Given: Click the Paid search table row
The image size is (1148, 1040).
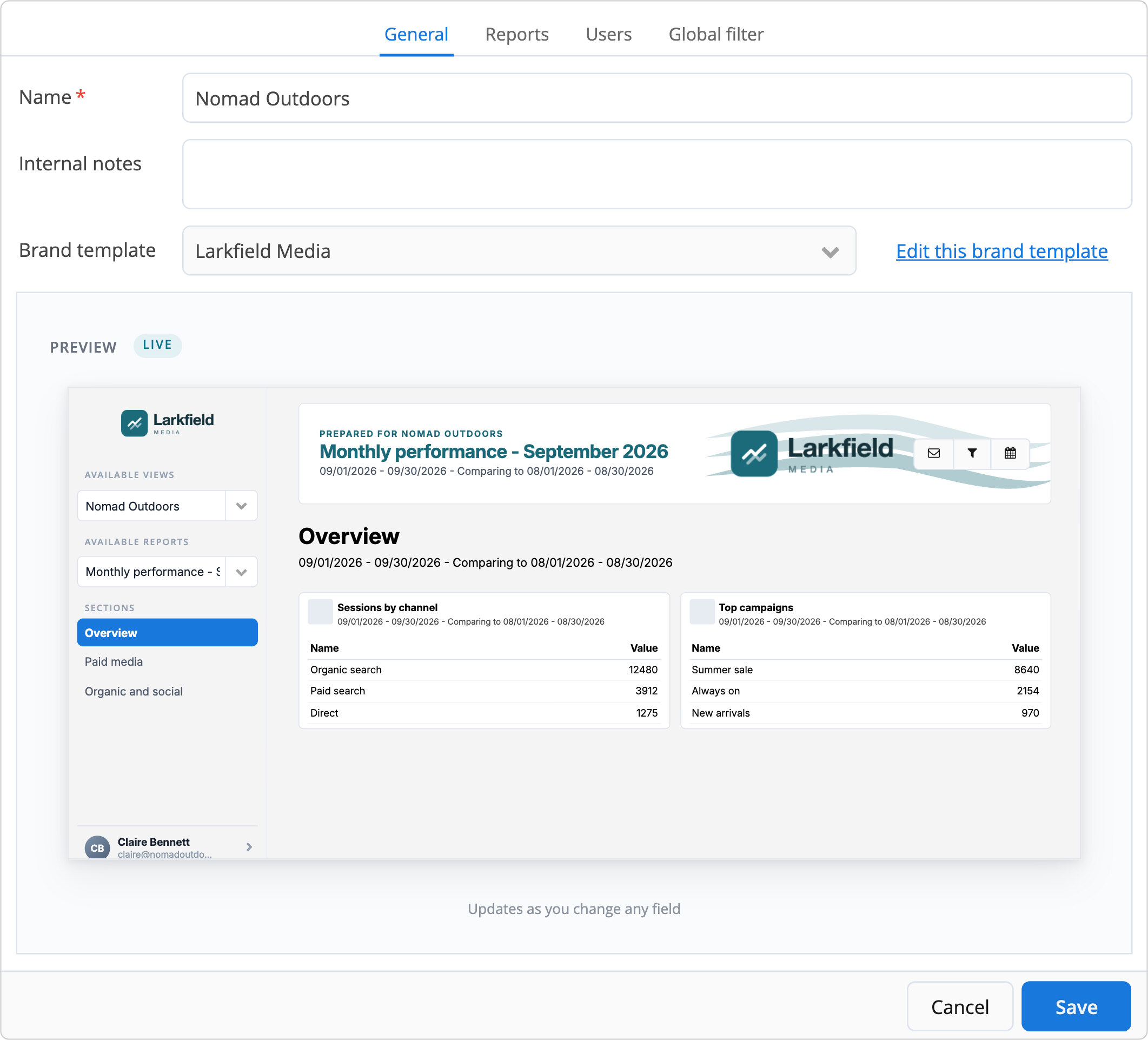Looking at the screenshot, I should coord(484,691).
